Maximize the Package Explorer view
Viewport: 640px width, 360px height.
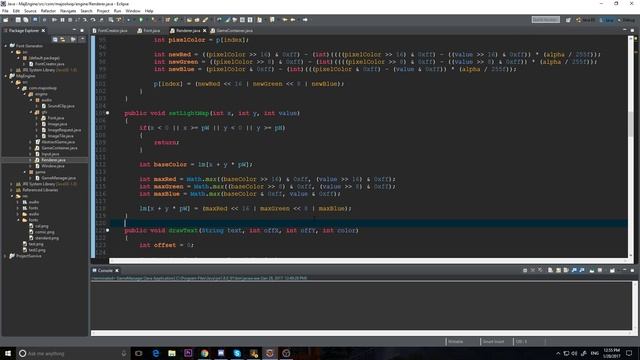(x=82, y=30)
